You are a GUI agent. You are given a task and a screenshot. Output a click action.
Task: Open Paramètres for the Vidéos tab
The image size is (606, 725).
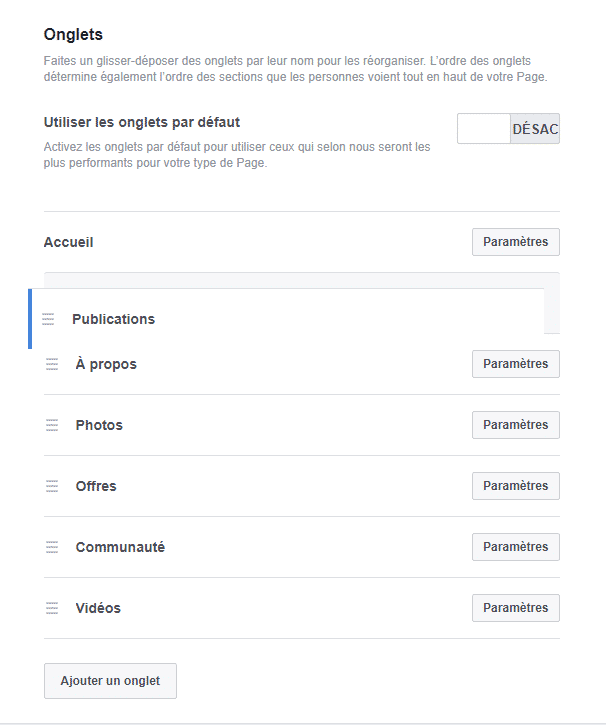(515, 608)
